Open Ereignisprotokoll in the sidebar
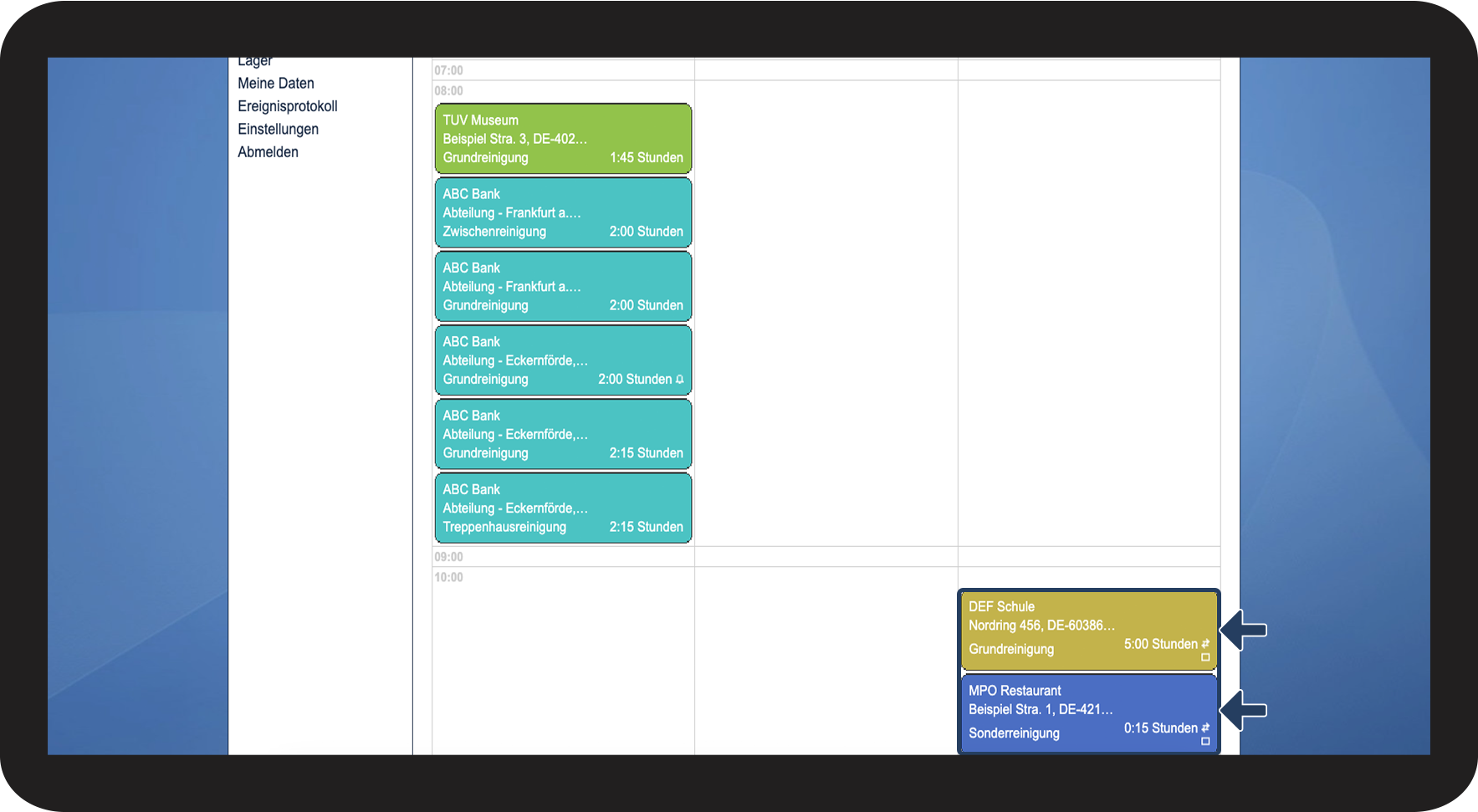 point(288,106)
